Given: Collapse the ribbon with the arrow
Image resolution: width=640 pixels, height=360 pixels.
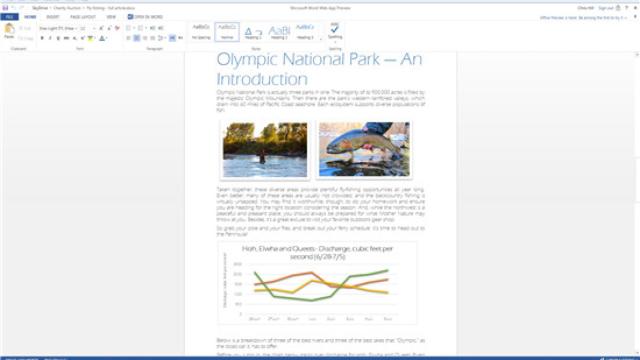Looking at the screenshot, I should [635, 17].
